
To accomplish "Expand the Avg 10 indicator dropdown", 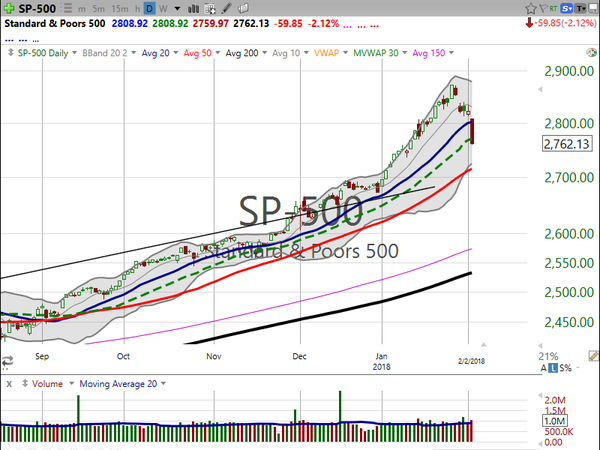I will [306, 52].
